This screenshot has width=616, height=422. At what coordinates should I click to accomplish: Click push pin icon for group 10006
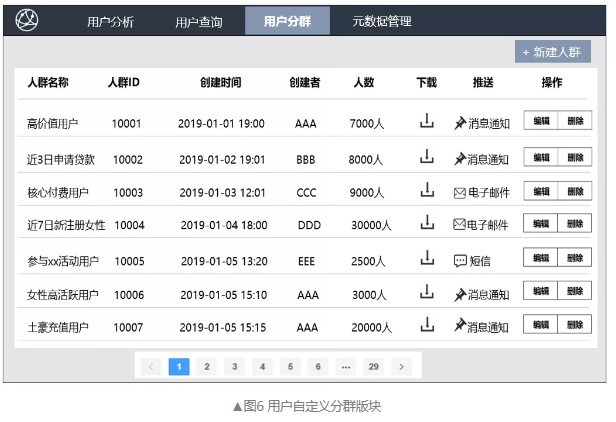(x=460, y=294)
